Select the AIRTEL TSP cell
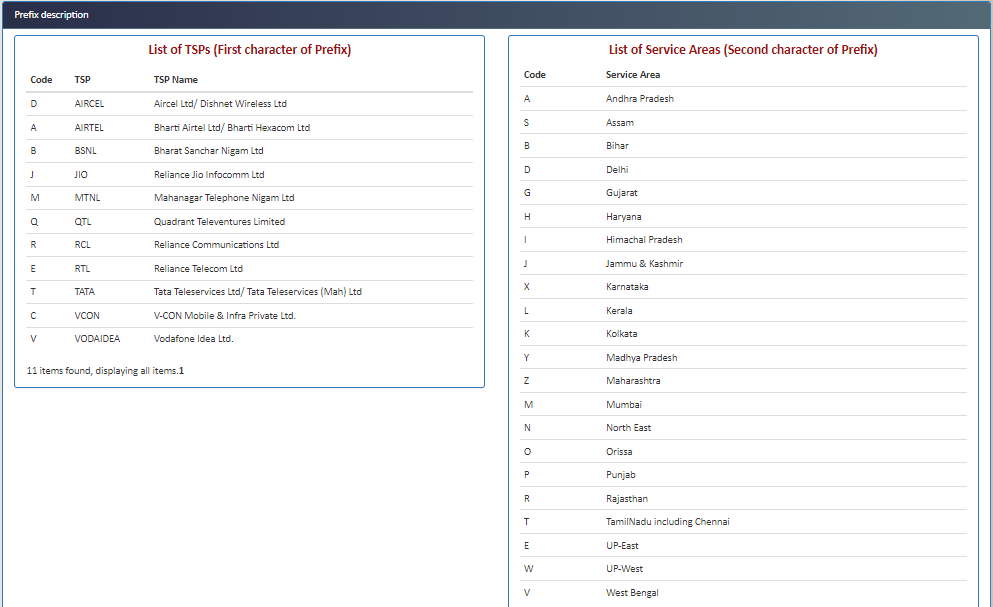The width and height of the screenshot is (993, 607). tap(89, 127)
